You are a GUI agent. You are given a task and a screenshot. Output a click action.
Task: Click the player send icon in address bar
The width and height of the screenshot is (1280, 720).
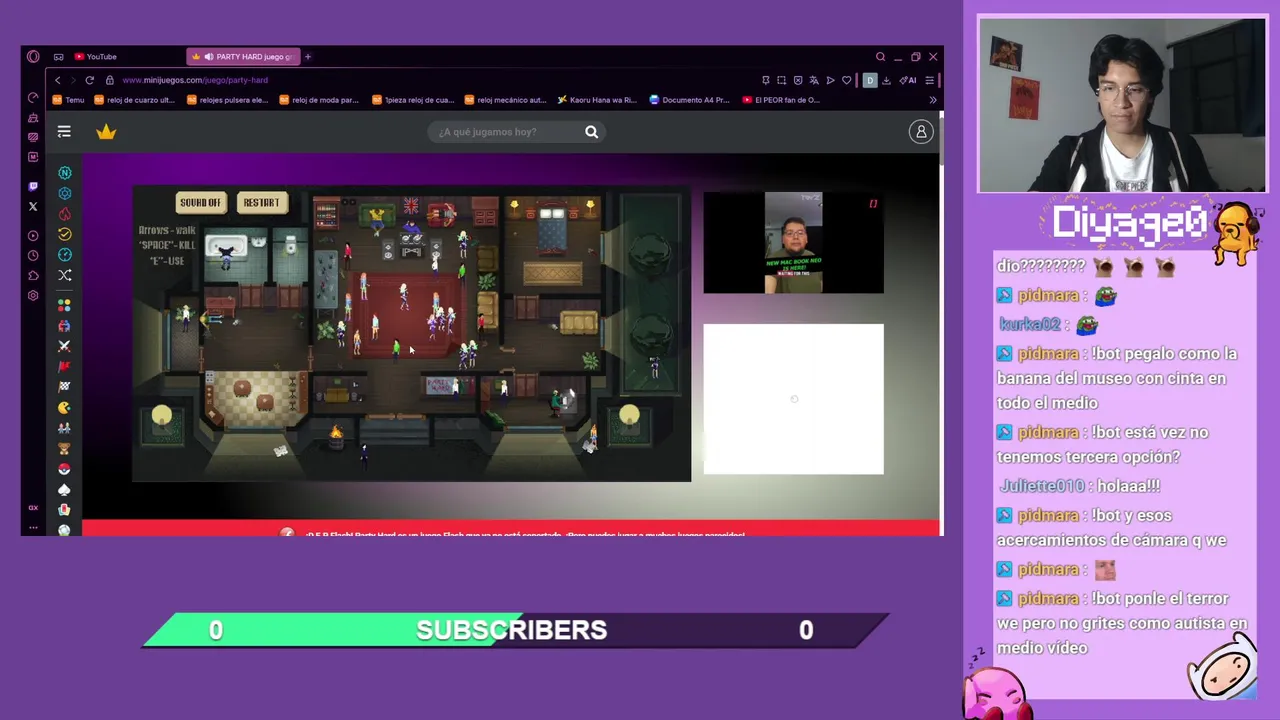click(830, 80)
